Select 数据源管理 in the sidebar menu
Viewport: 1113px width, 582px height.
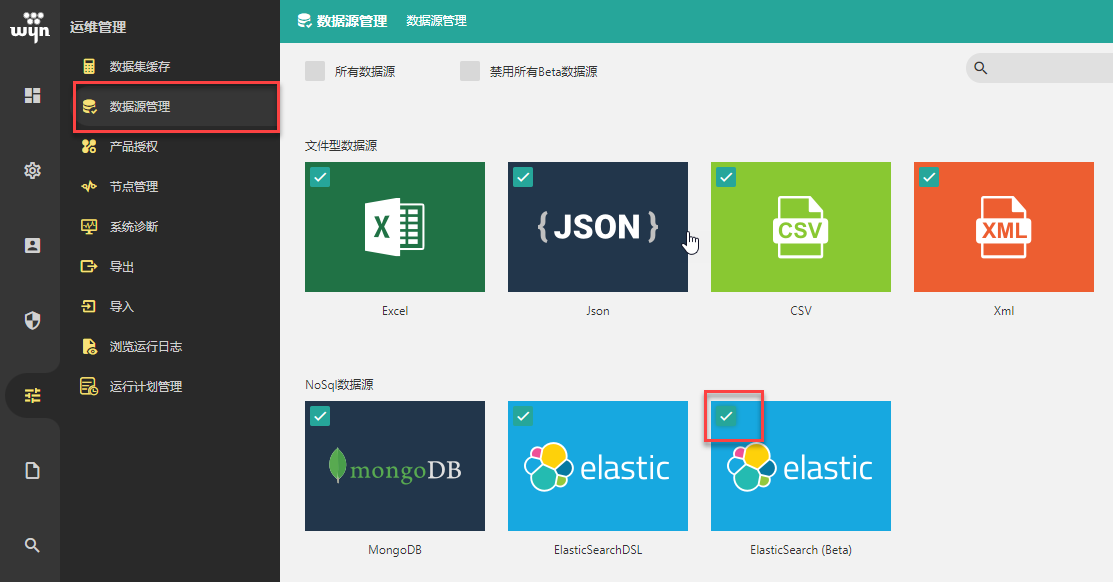pos(175,106)
